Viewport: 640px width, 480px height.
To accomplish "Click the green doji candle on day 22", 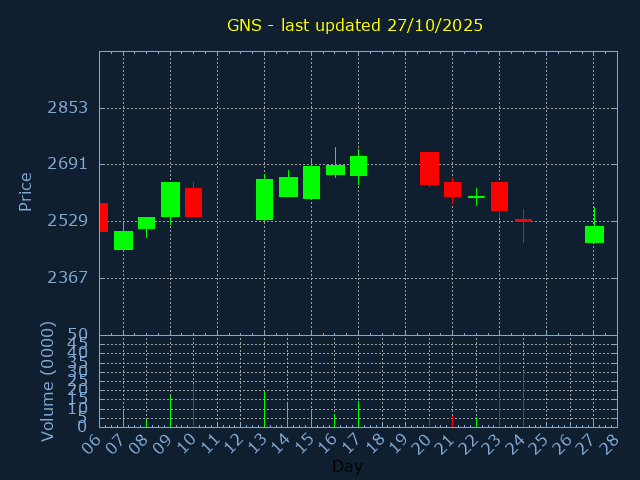I will pyautogui.click(x=476, y=197).
